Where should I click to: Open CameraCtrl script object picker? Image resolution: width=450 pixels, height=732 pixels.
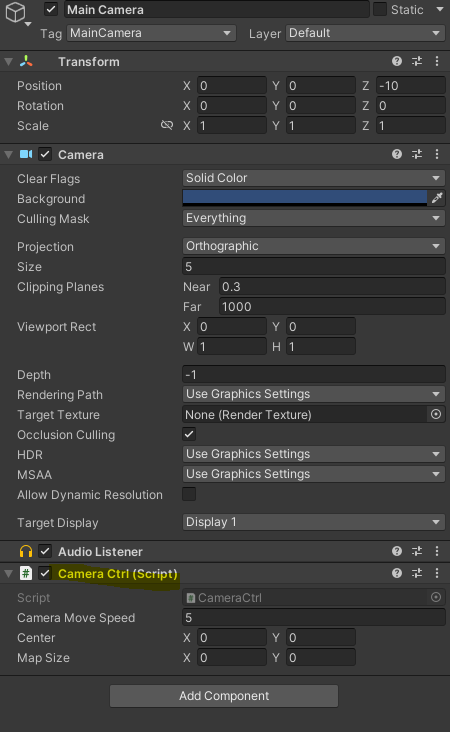click(436, 597)
